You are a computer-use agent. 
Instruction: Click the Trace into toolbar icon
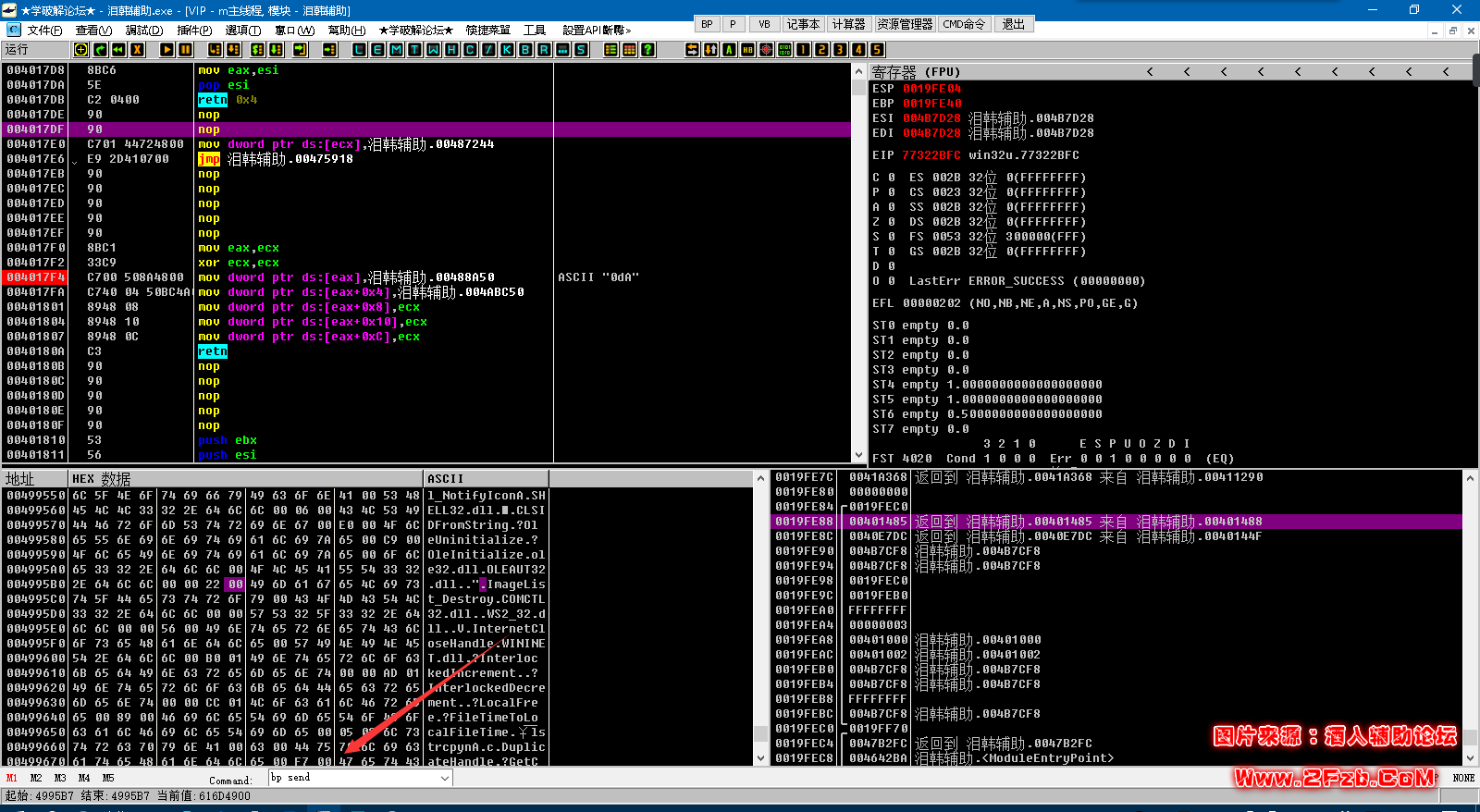click(257, 50)
